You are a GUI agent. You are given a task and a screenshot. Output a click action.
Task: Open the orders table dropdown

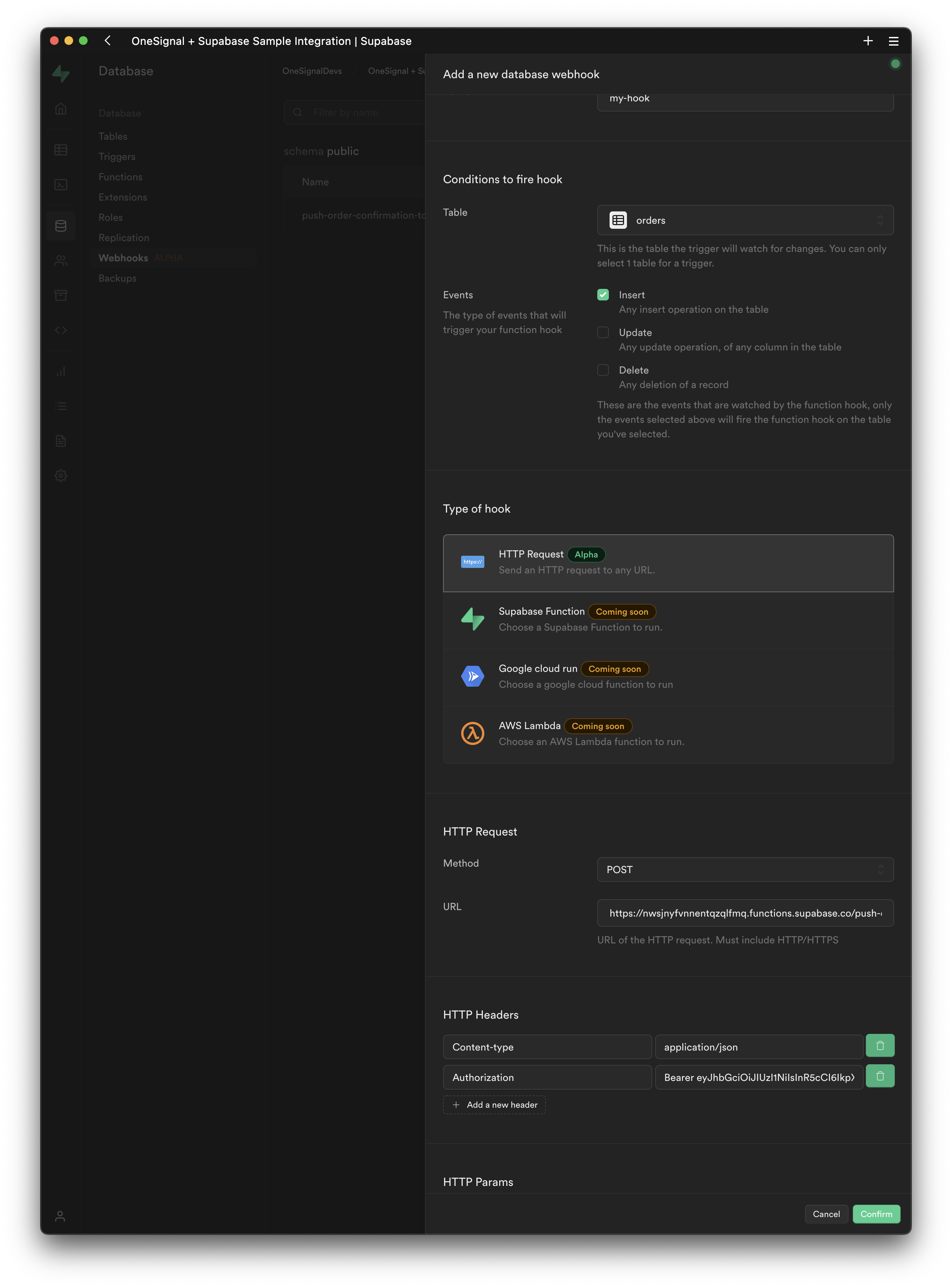(x=745, y=220)
